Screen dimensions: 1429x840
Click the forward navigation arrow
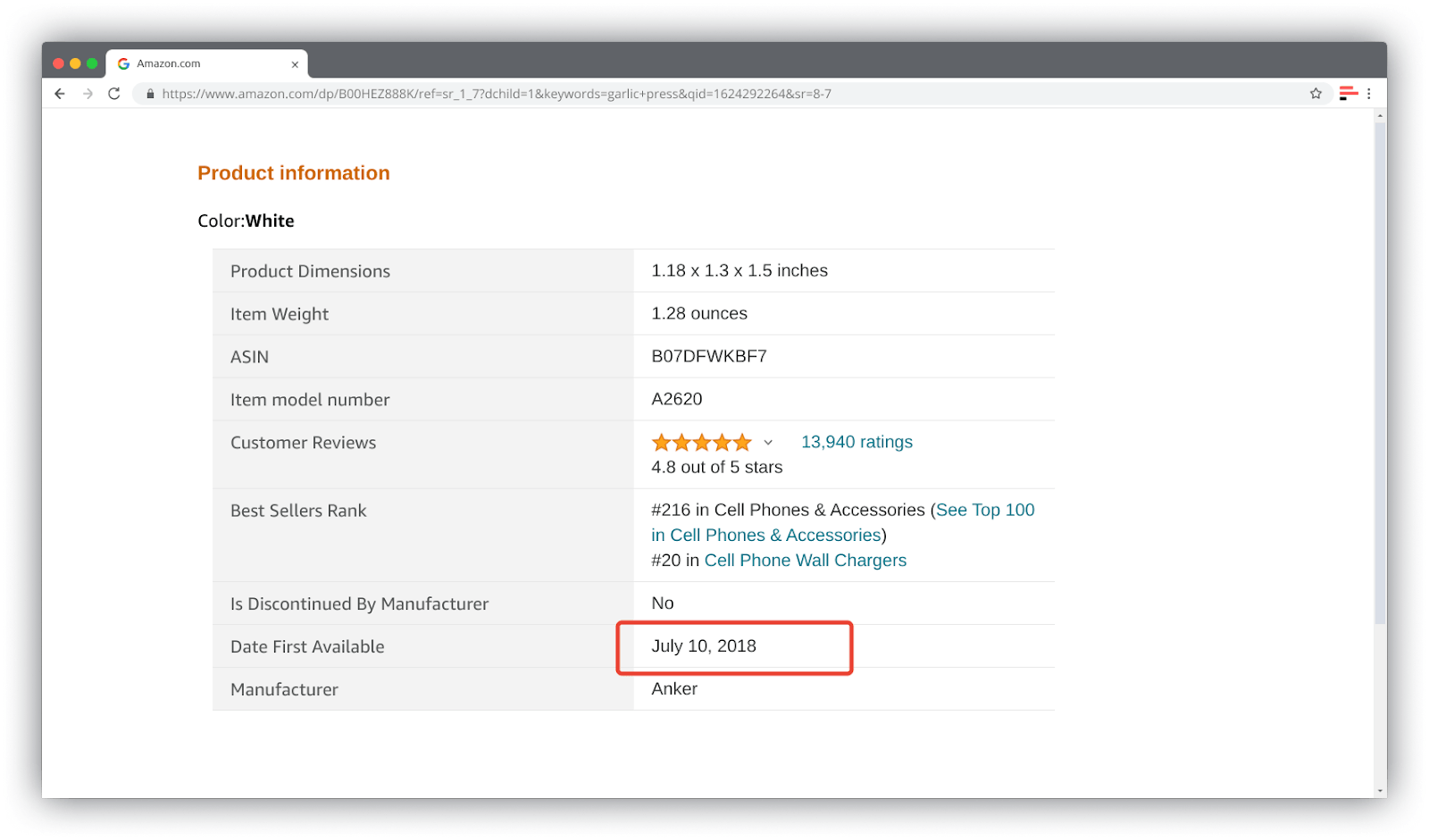(x=87, y=93)
